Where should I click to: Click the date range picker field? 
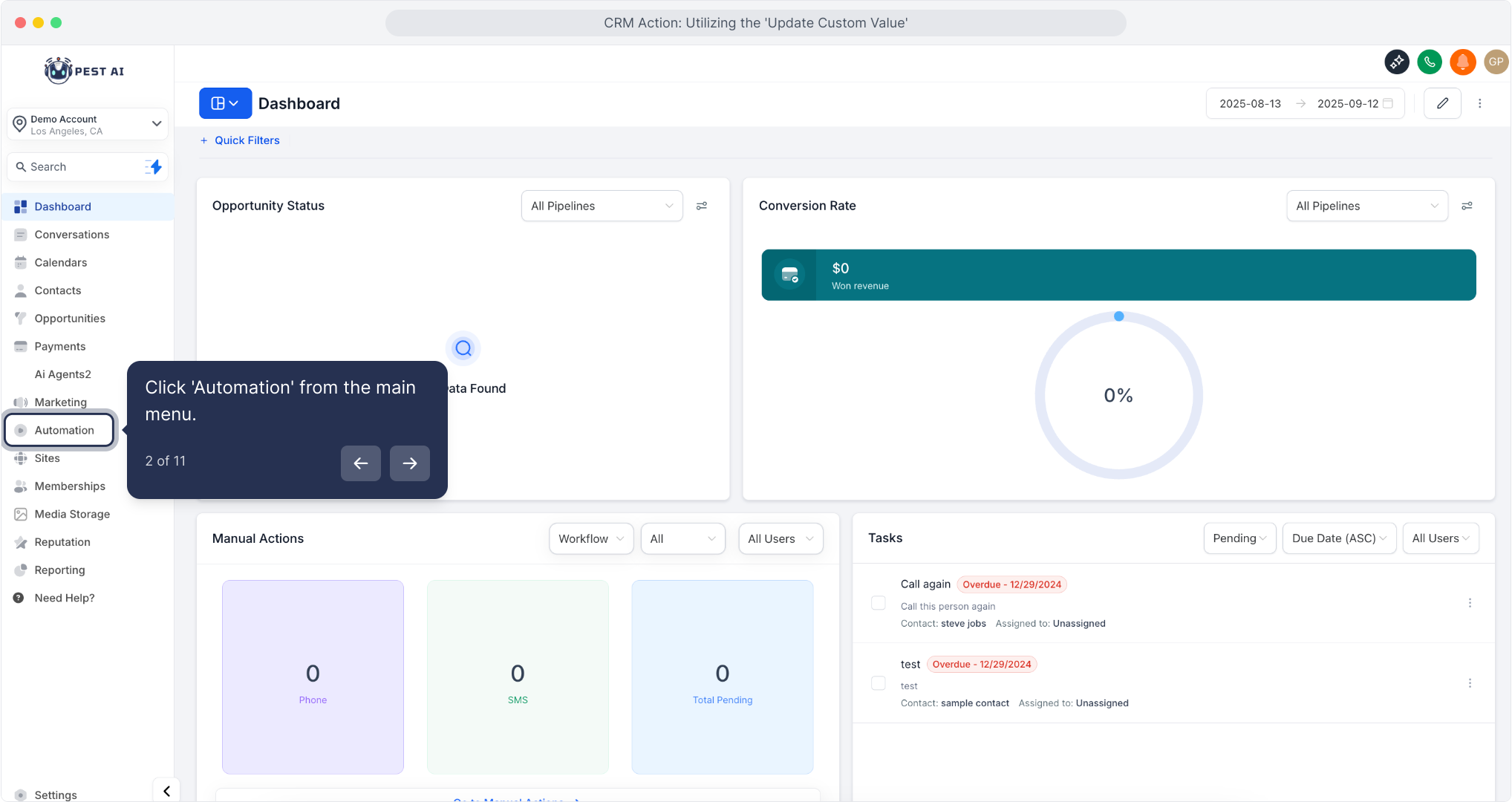coord(1305,103)
